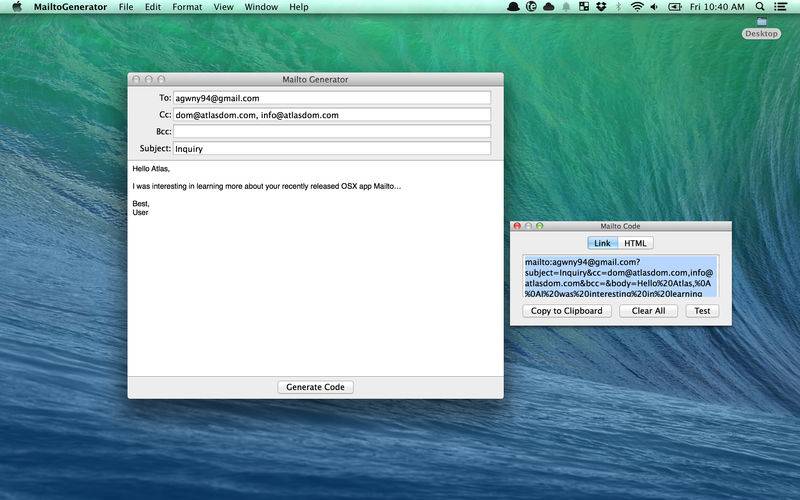The height and width of the screenshot is (500, 800).
Task: Open the window-grid menu bar icon
Action: (x=584, y=7)
